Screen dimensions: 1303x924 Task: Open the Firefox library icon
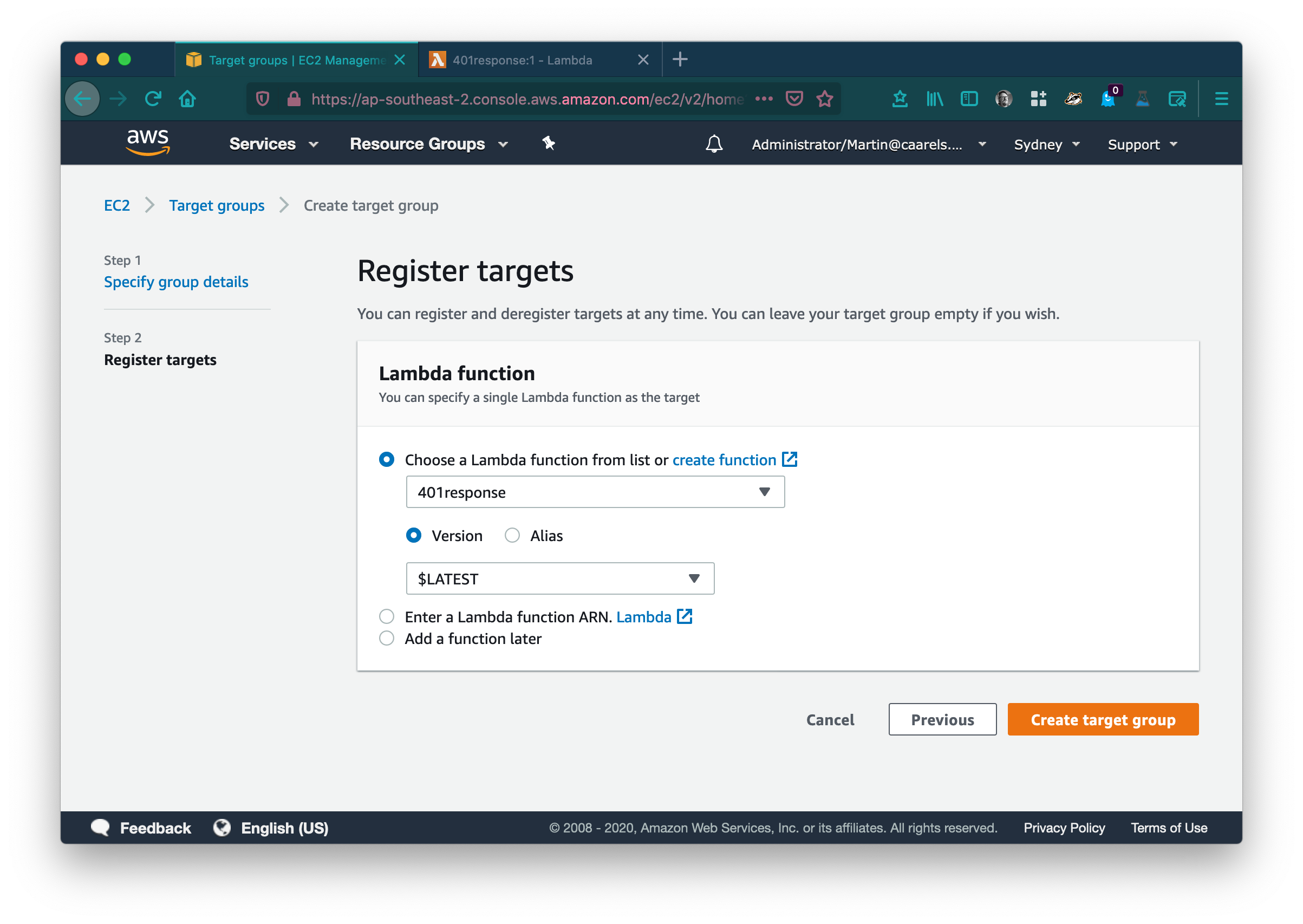click(934, 99)
